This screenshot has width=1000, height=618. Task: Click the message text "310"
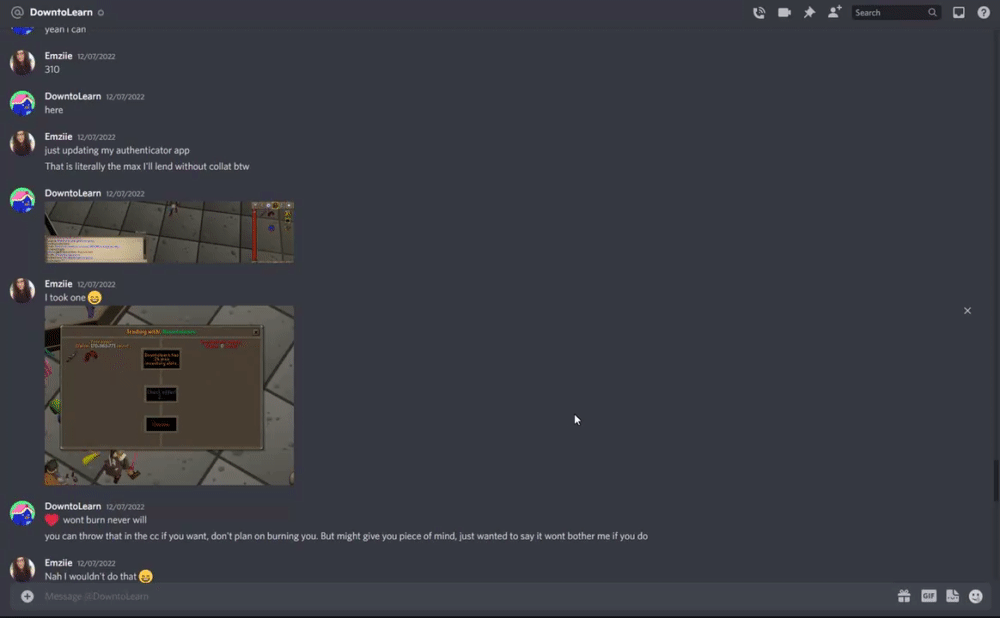(52, 70)
